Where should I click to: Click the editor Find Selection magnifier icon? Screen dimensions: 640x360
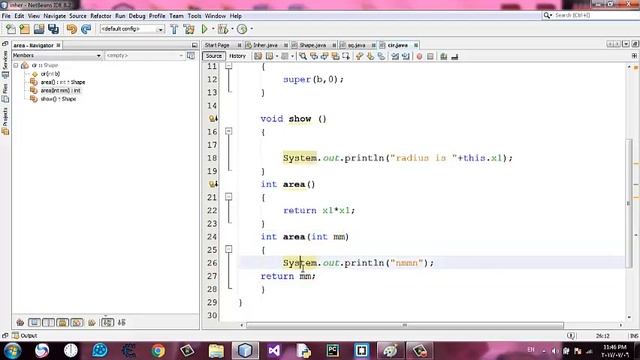[303, 56]
